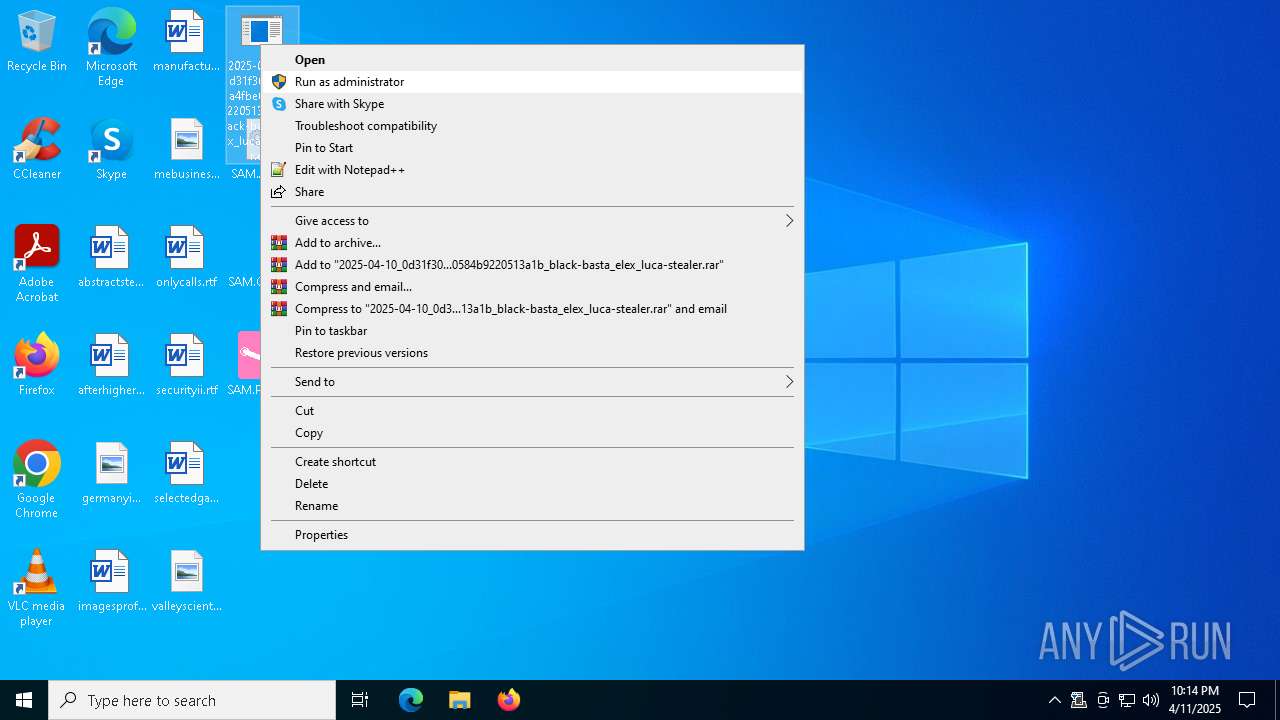Screen dimensions: 1280x720
Task: Choose Edit with Notepad++
Action: pyautogui.click(x=532, y=170)
